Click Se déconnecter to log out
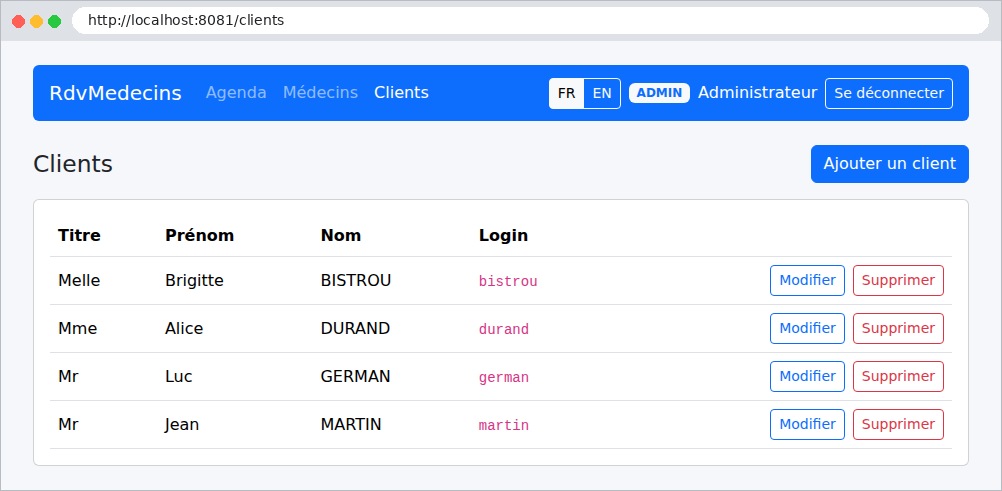Viewport: 1002px width, 491px height. coord(889,93)
